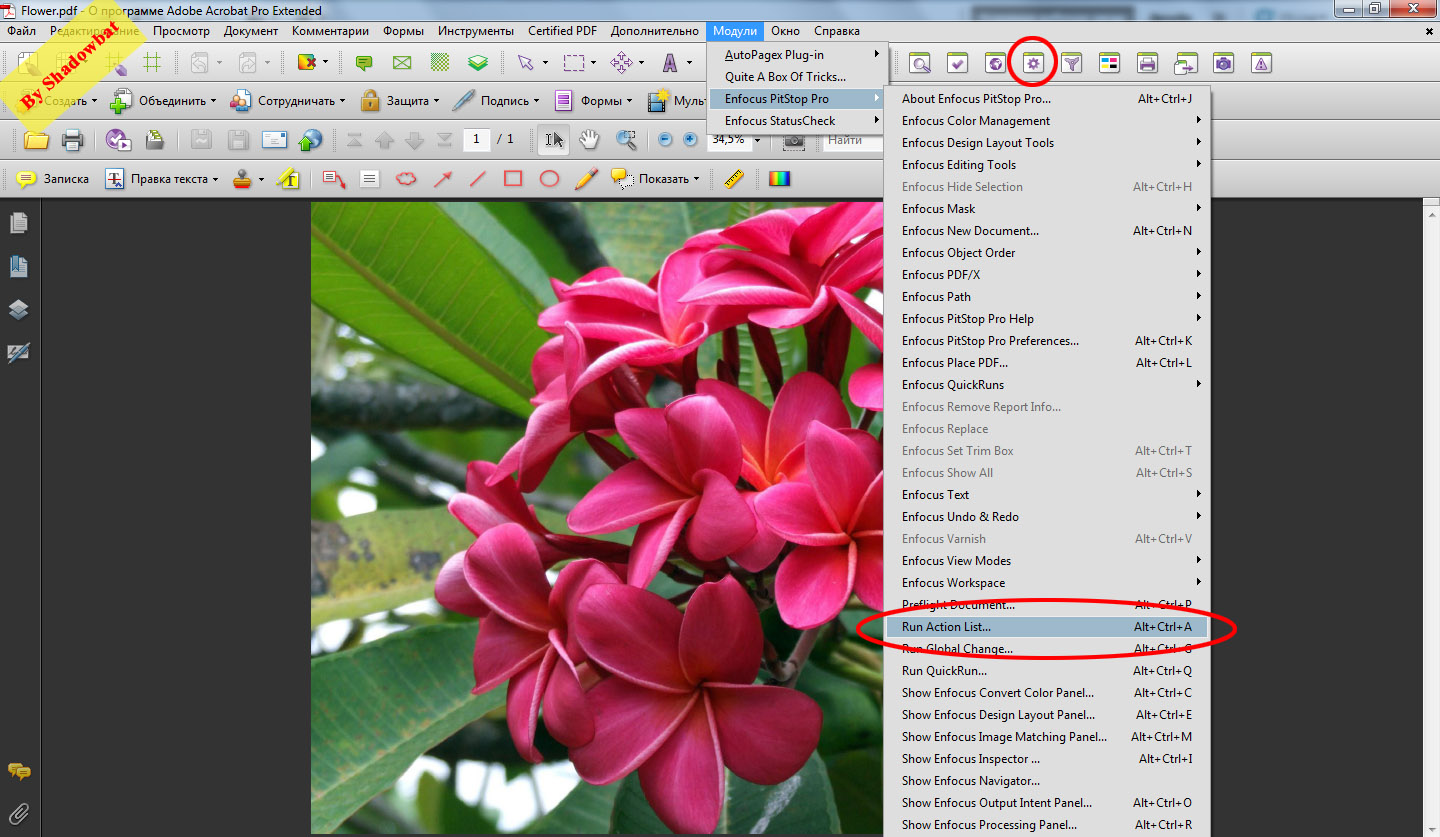Open the Comments panel in left sidebar
The image size is (1440, 837).
coord(19,771)
